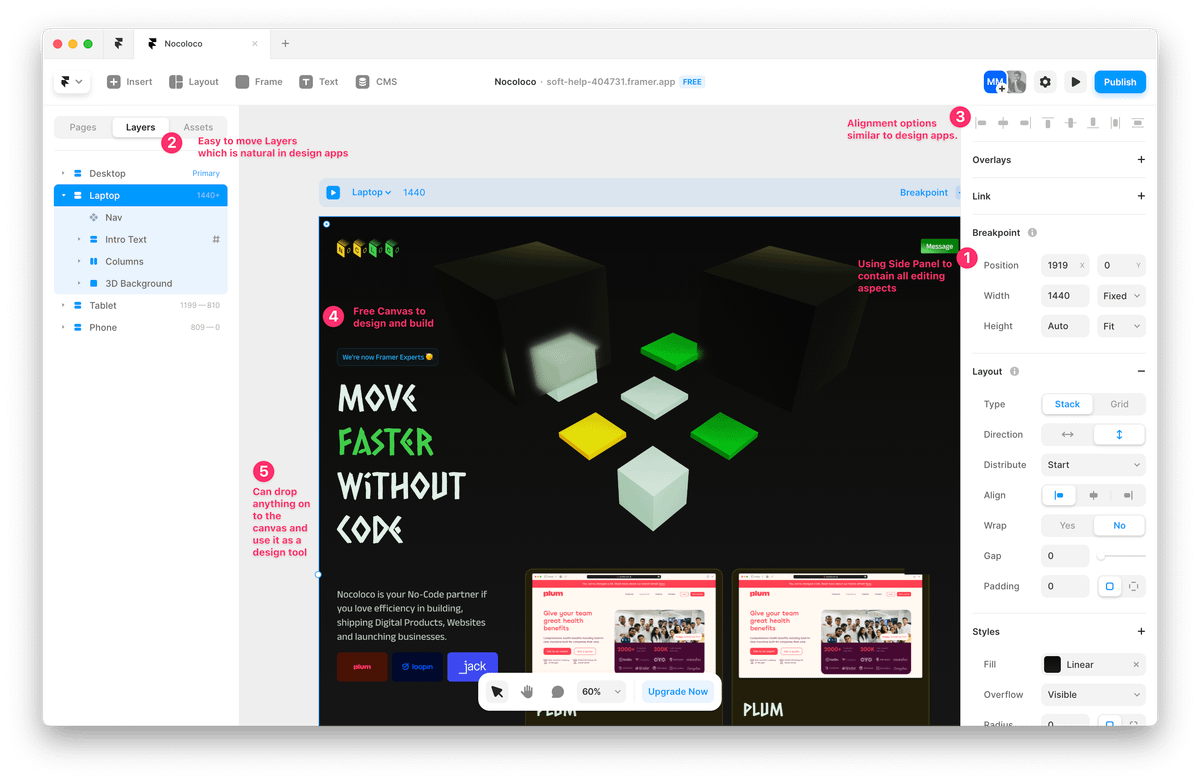1200x782 pixels.
Task: Distribute vertically in alignment bar
Action: 1138,123
